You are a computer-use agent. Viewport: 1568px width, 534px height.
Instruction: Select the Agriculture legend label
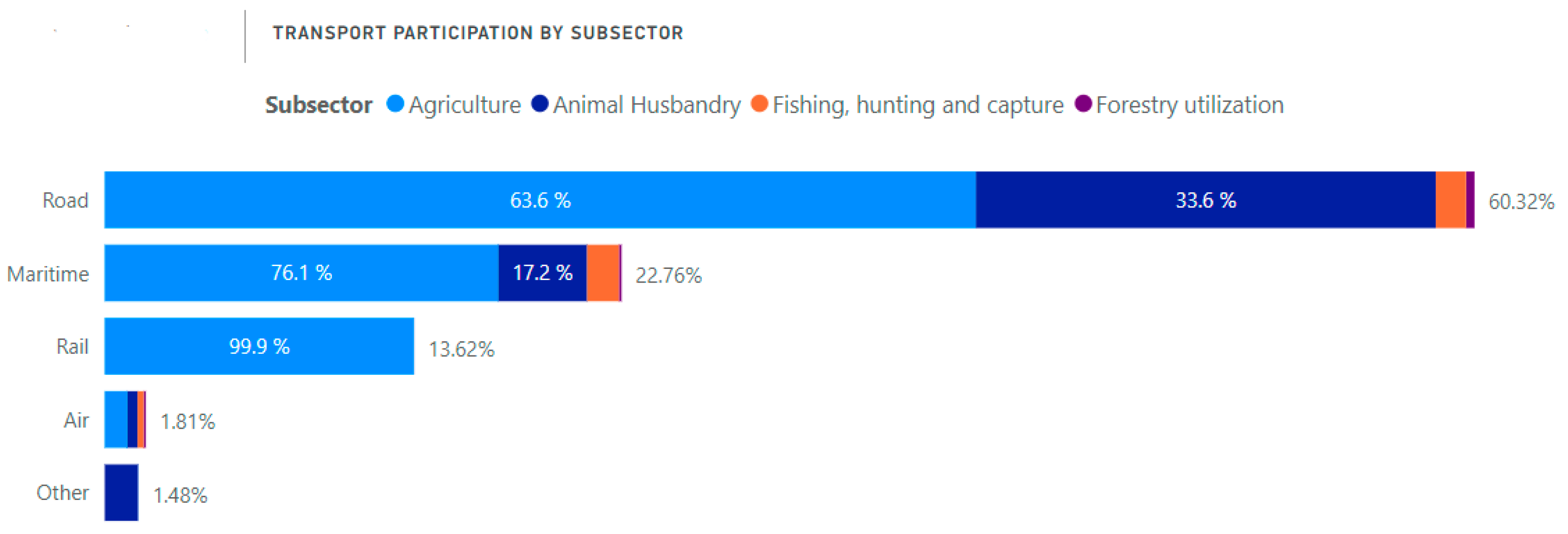pos(464,105)
